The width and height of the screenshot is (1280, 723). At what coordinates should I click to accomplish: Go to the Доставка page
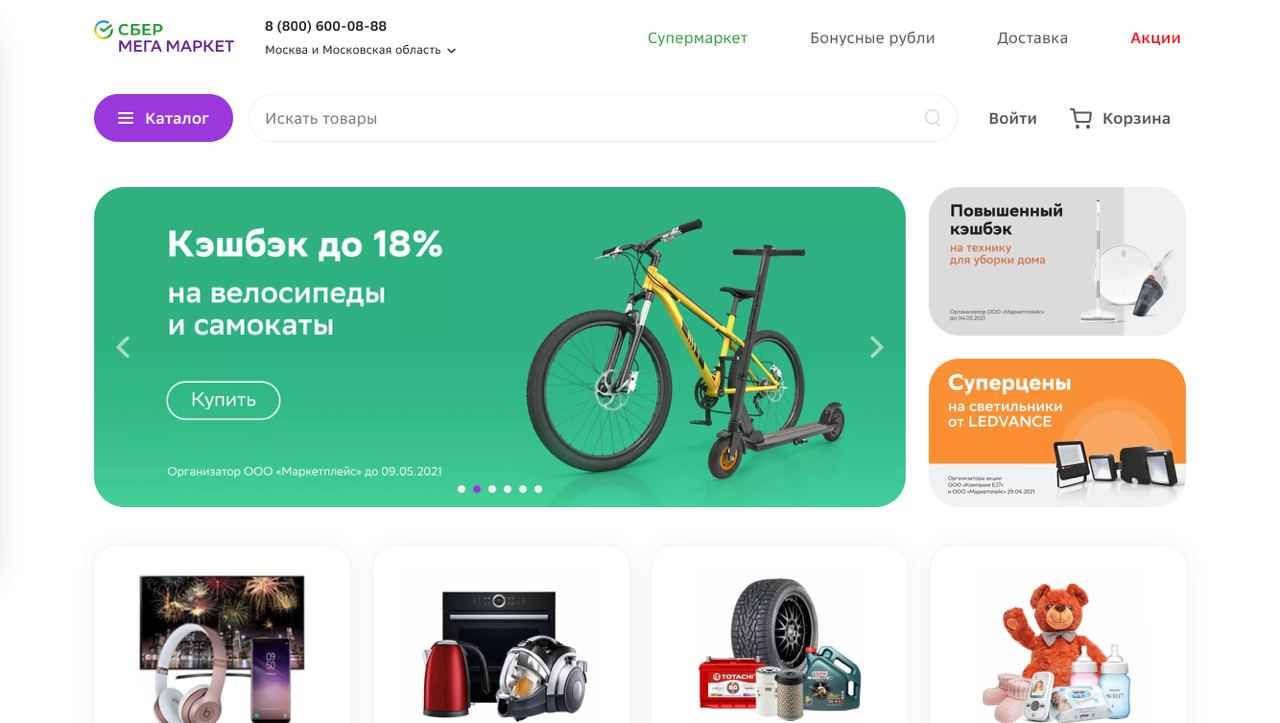click(x=1032, y=38)
